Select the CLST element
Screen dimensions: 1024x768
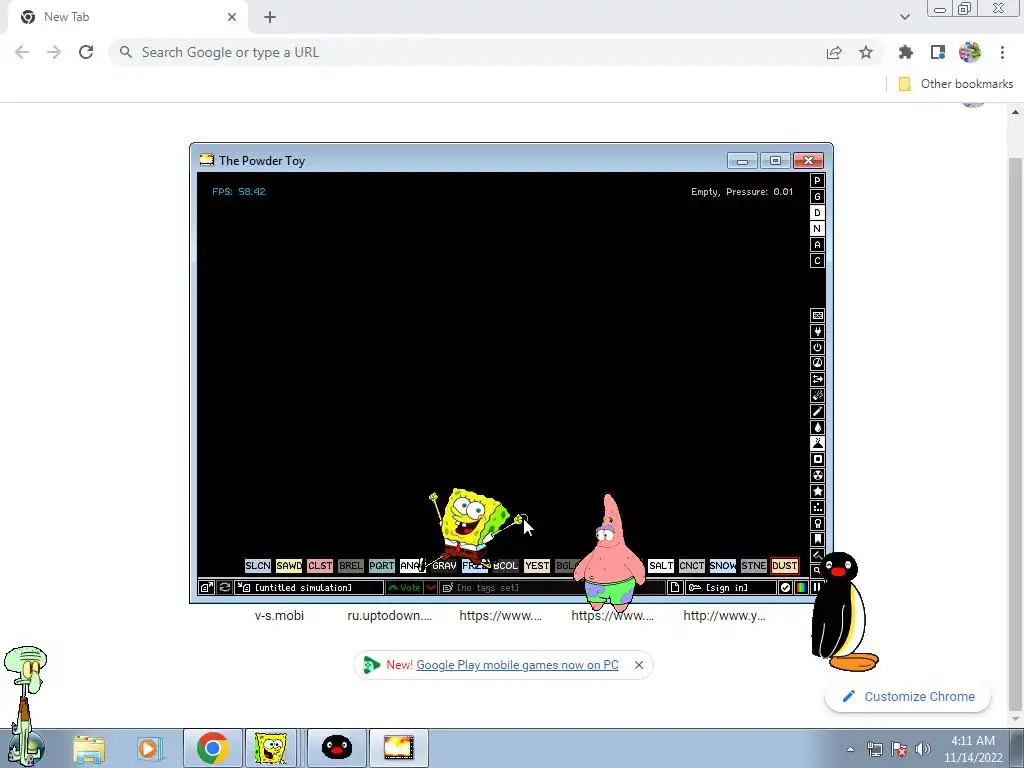coord(320,566)
